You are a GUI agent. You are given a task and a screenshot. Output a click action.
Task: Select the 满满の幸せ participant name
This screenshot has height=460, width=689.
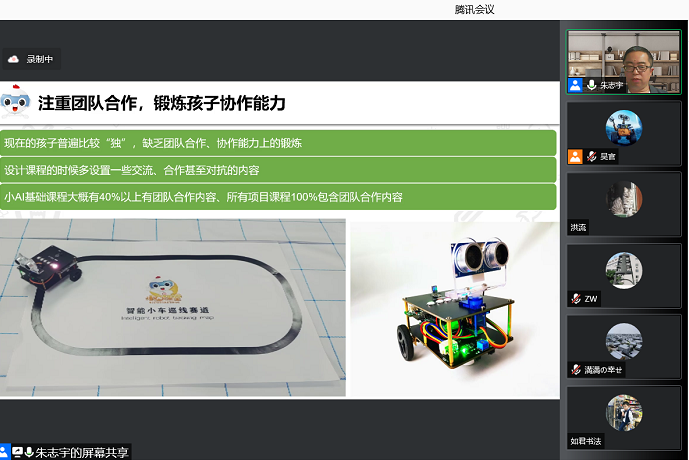tap(603, 370)
